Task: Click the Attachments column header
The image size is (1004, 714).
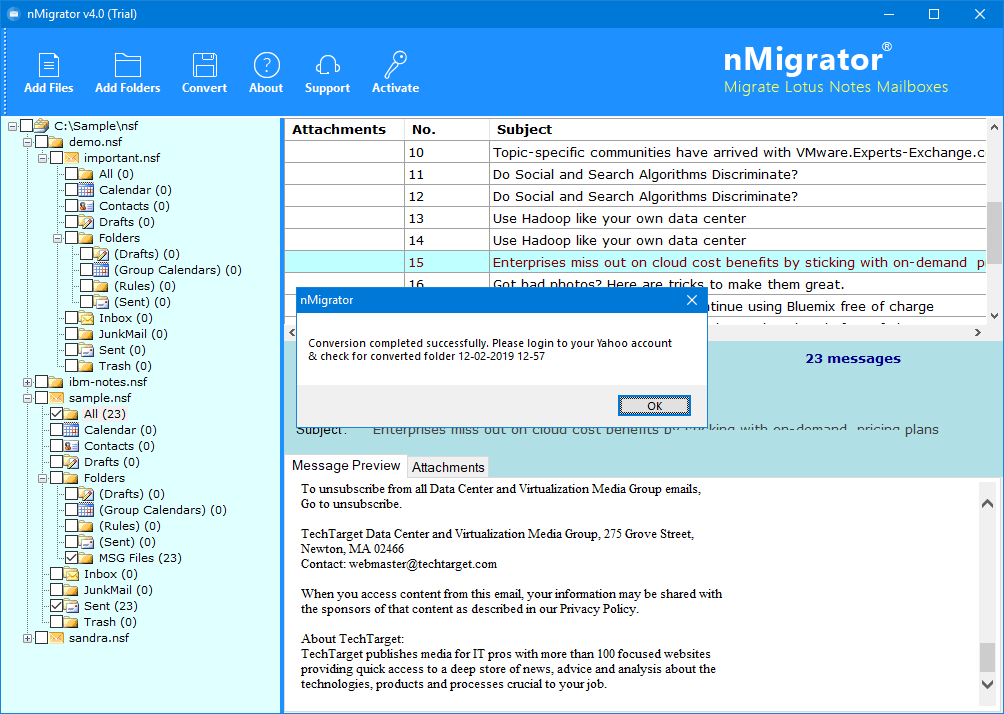Action: click(x=344, y=129)
